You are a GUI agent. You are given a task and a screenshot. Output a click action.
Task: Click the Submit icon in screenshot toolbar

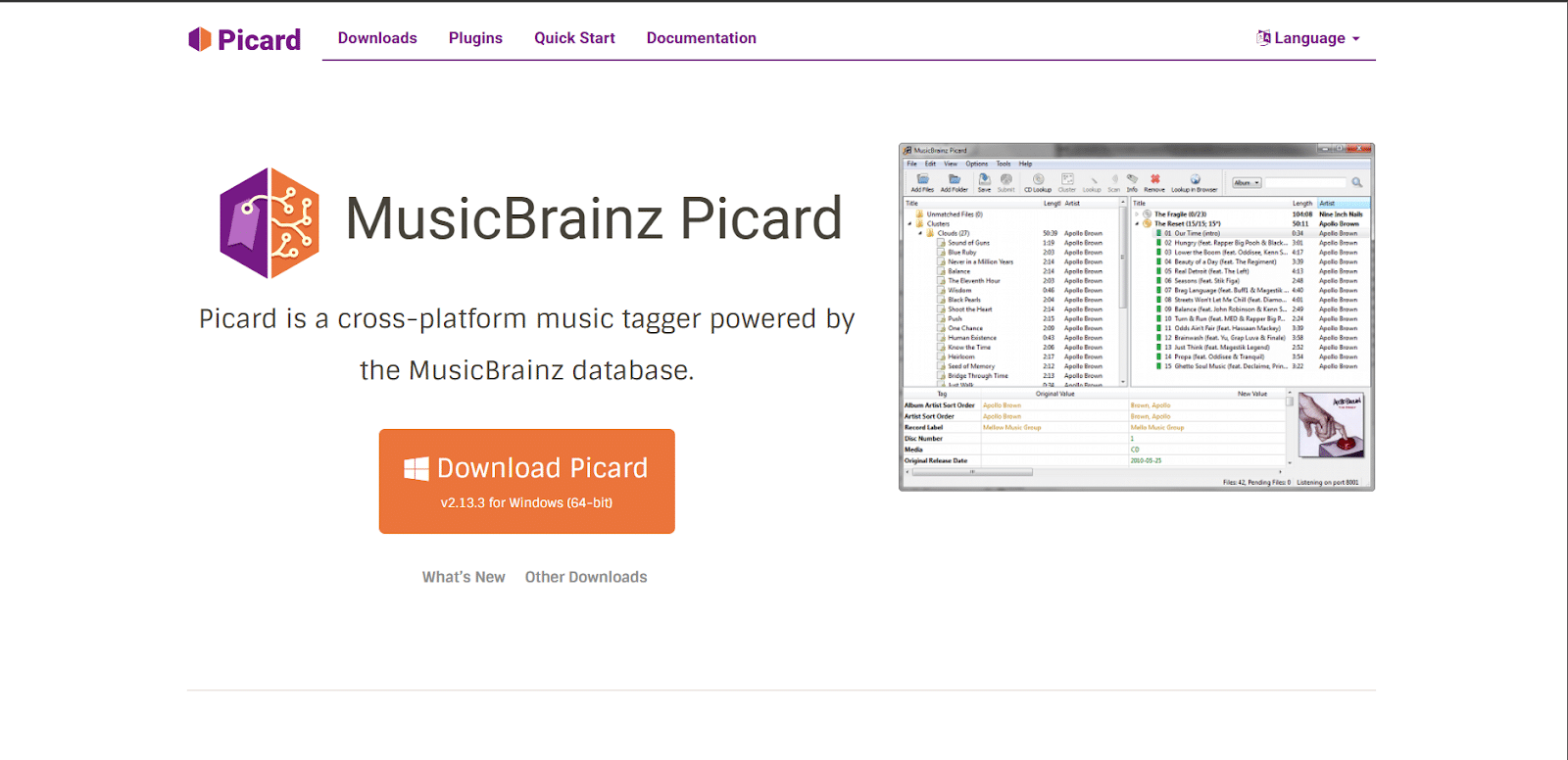coord(1005,182)
